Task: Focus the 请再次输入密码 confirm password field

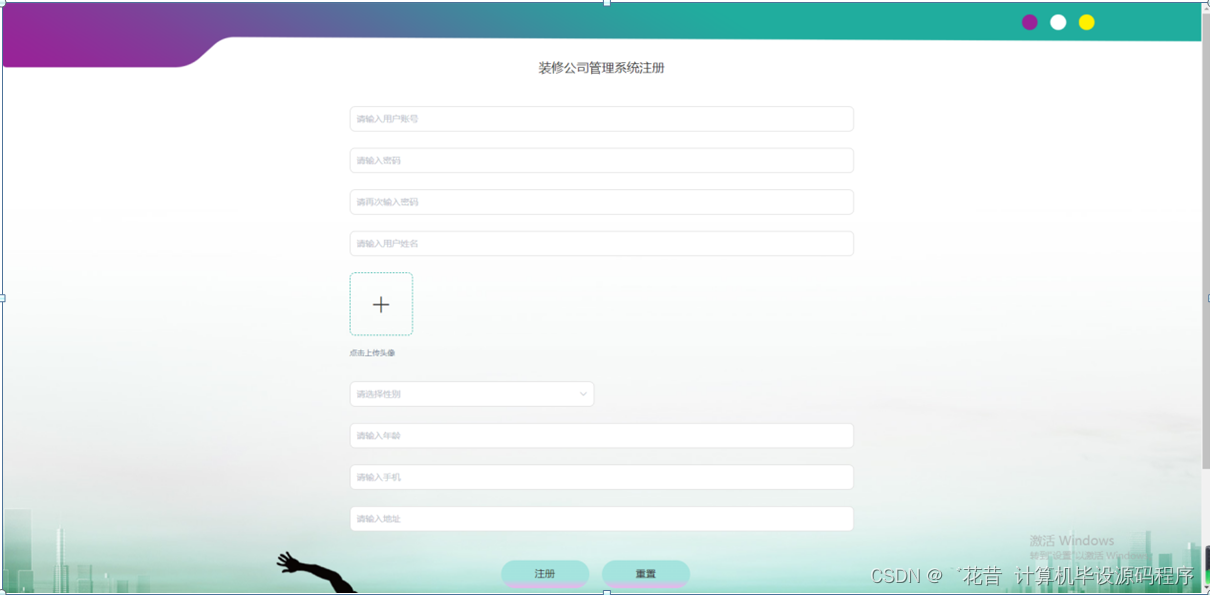Action: [600, 201]
